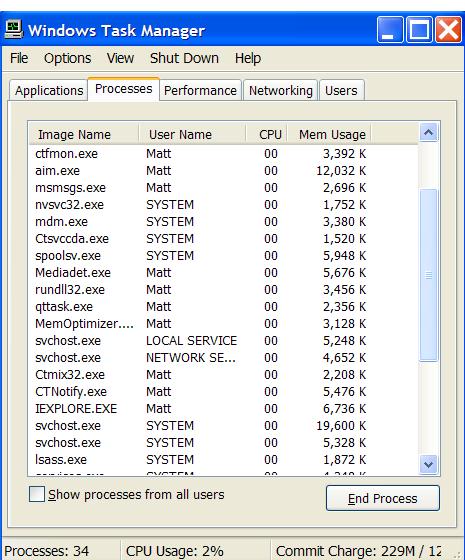
Task: Select the Mediadet.exe process
Action: click(223, 272)
